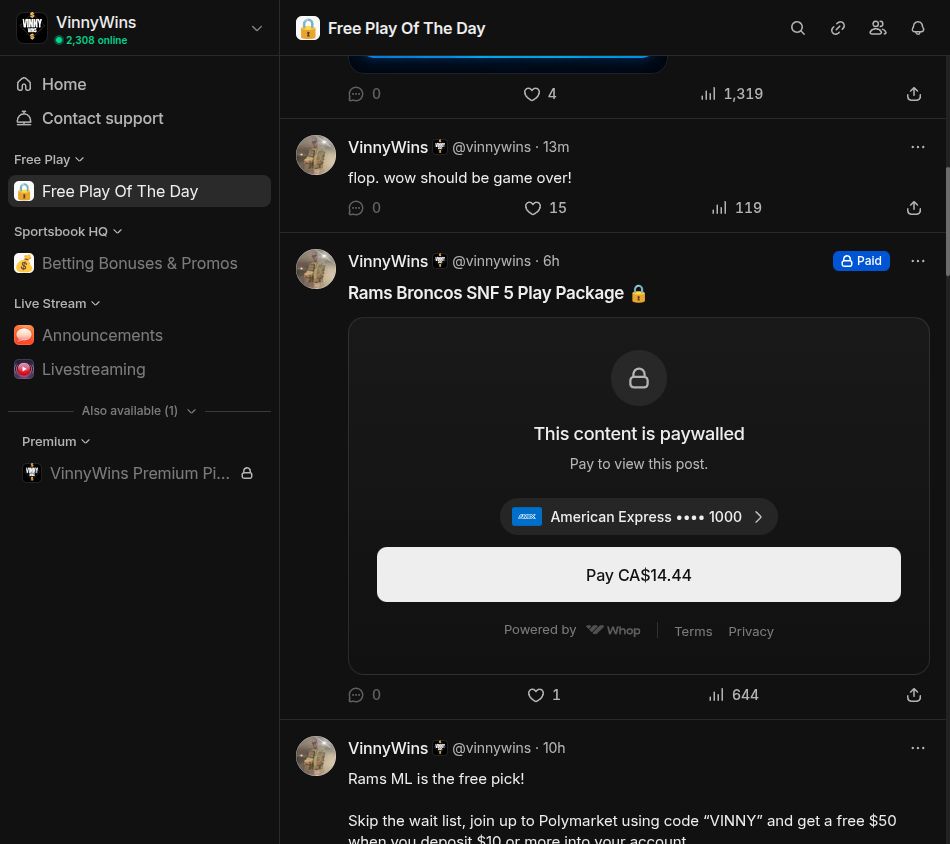Open Betting Bonuses & Promos channel
The width and height of the screenshot is (950, 844).
tap(139, 263)
